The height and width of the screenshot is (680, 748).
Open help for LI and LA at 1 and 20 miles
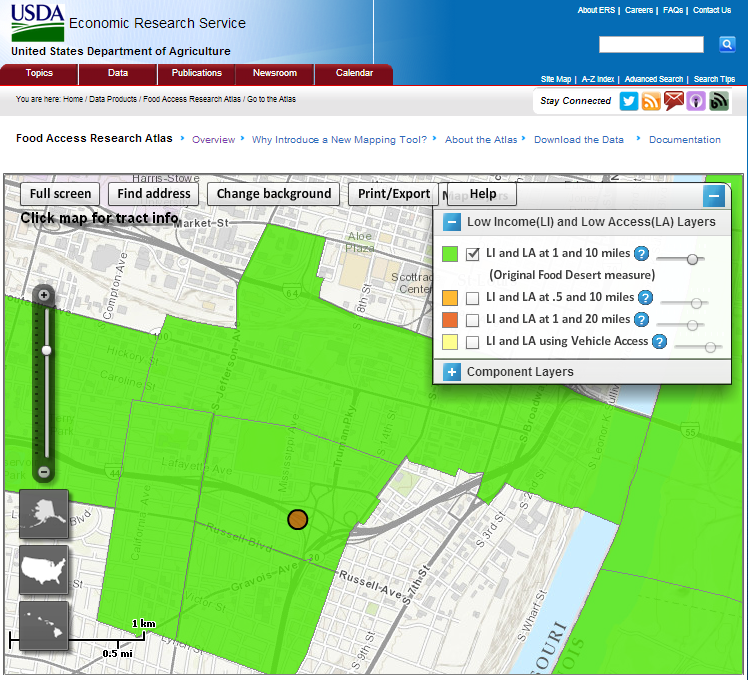(x=642, y=319)
